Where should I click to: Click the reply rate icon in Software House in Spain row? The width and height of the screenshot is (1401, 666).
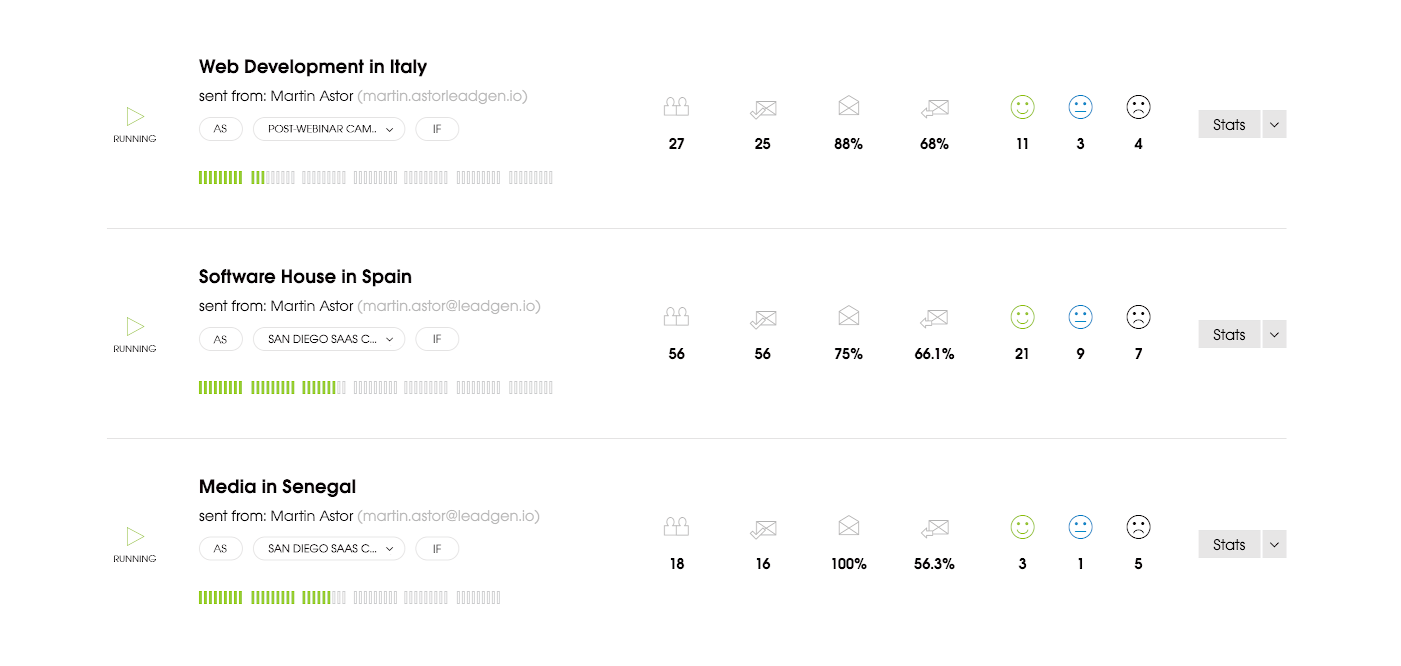tap(935, 318)
